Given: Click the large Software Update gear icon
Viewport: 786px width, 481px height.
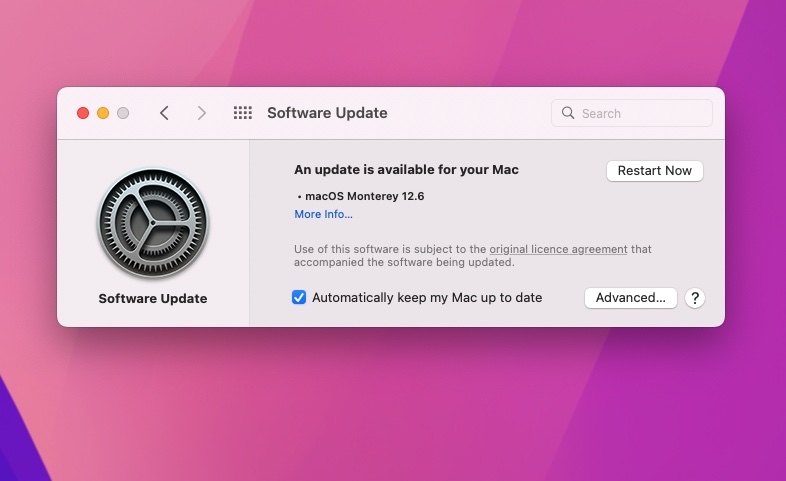Looking at the screenshot, I should tap(153, 223).
